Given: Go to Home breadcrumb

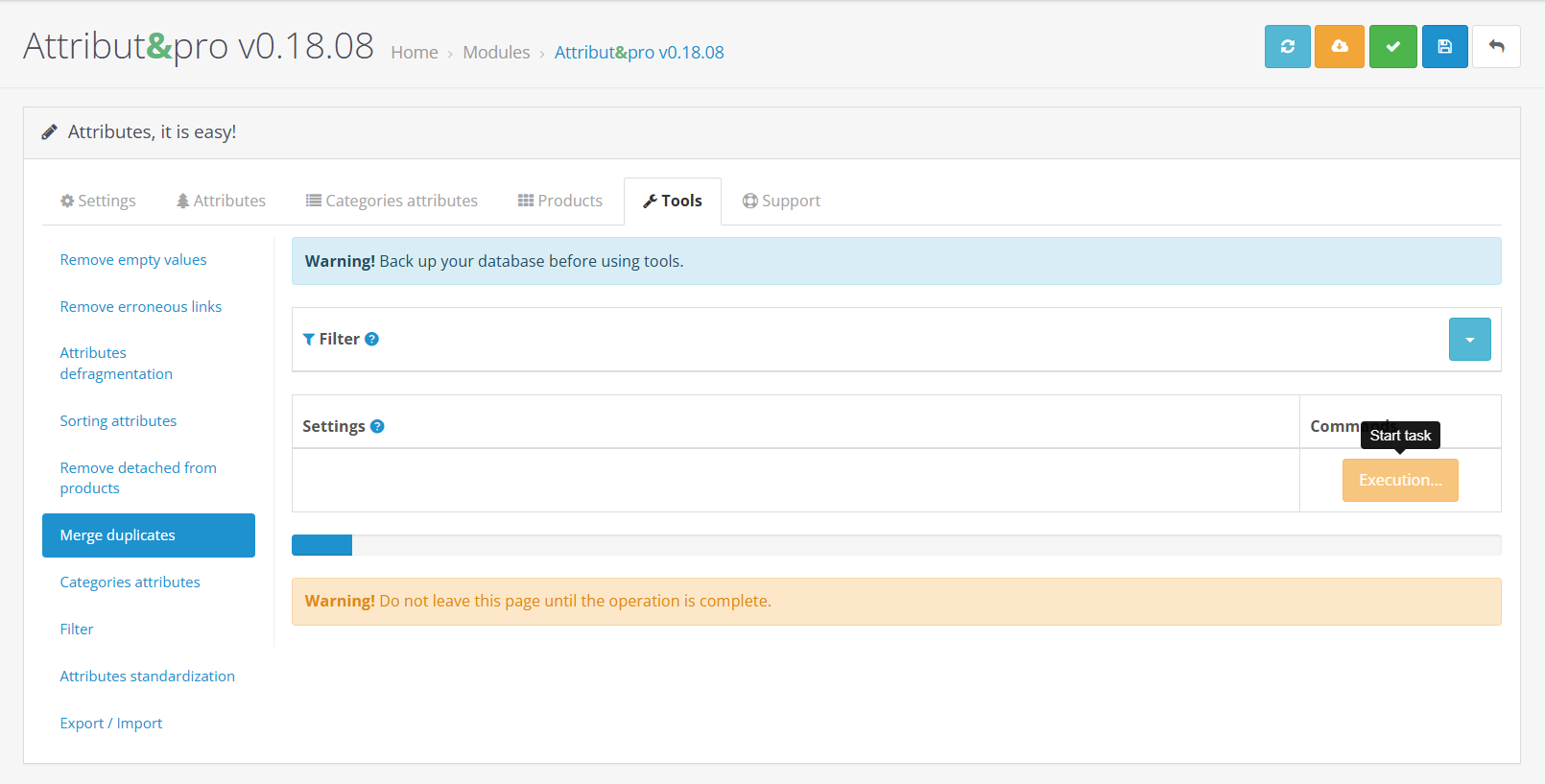Looking at the screenshot, I should pos(415,53).
